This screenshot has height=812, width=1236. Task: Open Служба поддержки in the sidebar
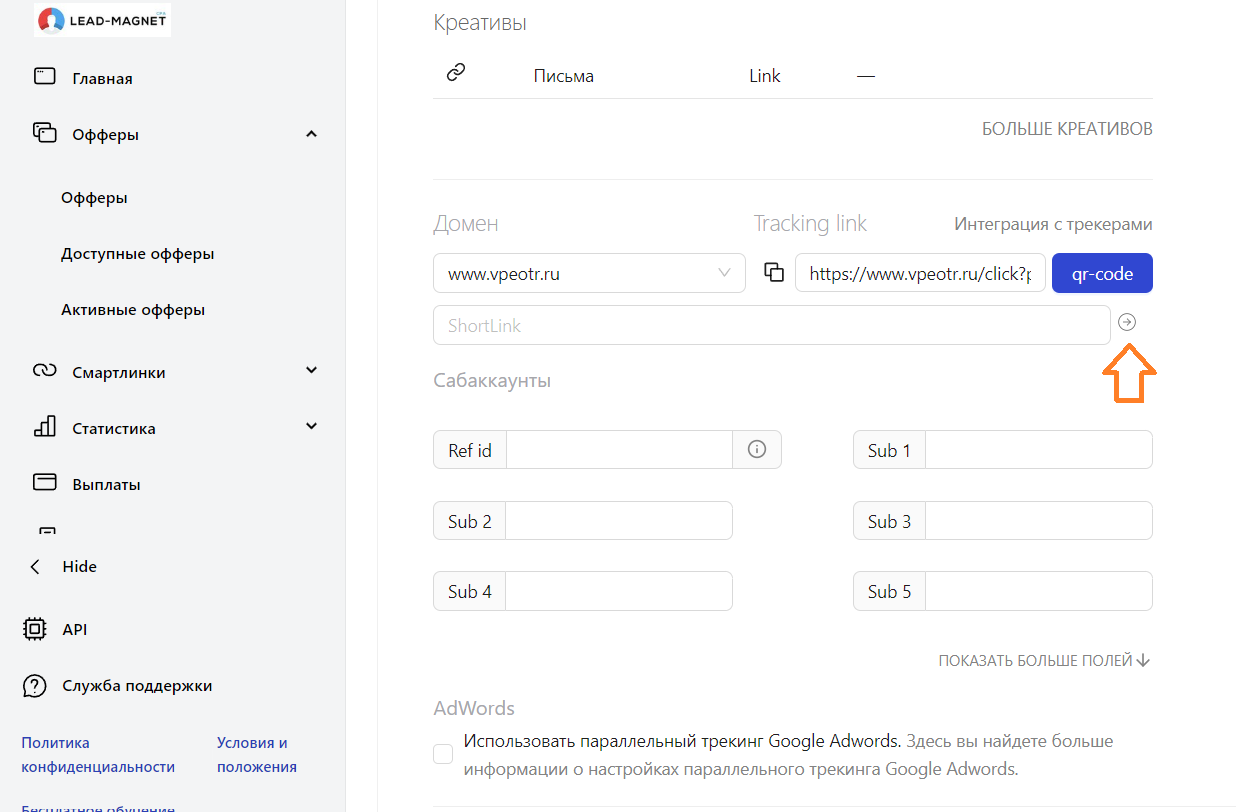[137, 686]
